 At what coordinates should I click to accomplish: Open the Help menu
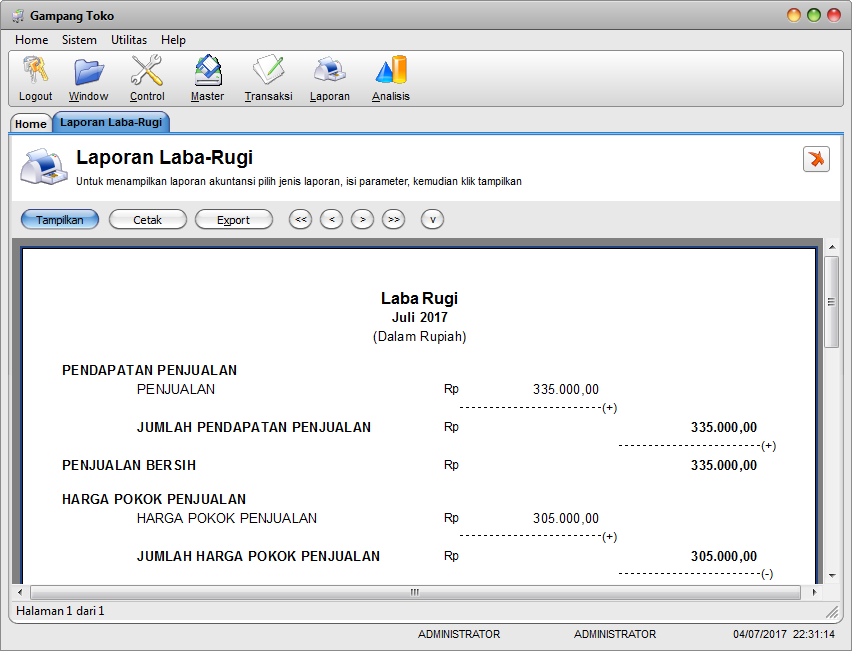coord(173,40)
